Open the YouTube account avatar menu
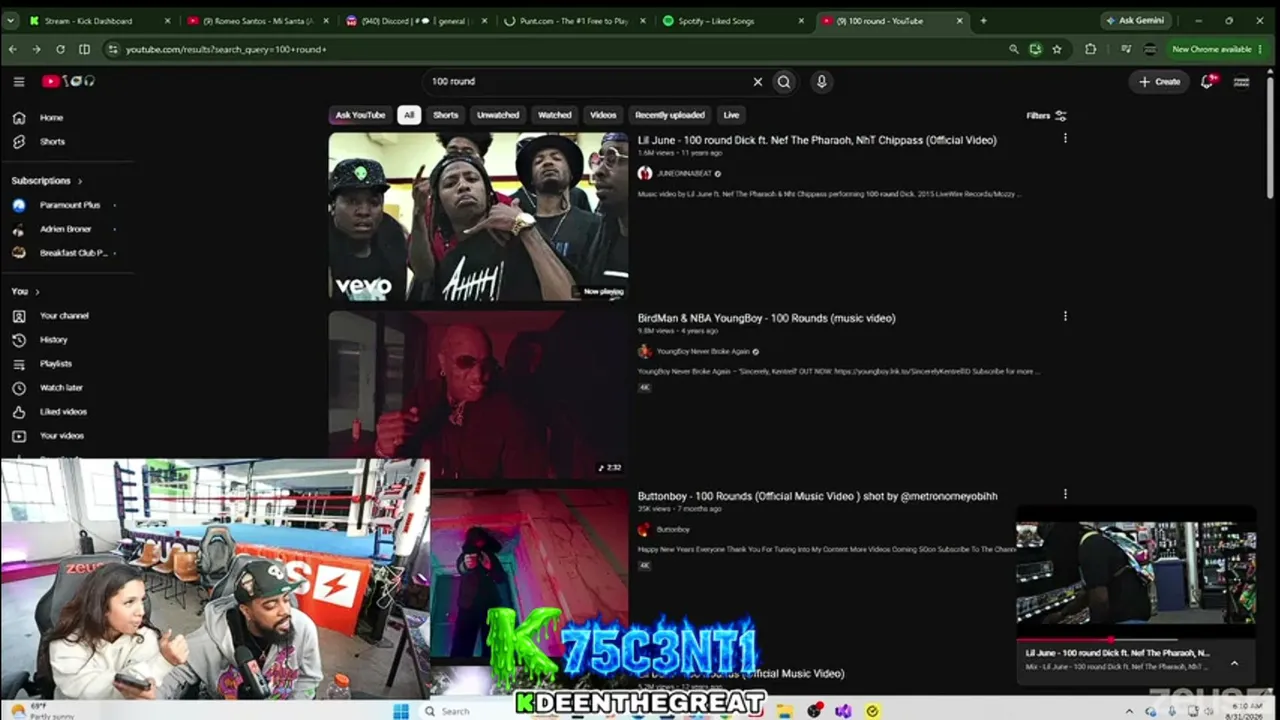 pyautogui.click(x=1241, y=81)
